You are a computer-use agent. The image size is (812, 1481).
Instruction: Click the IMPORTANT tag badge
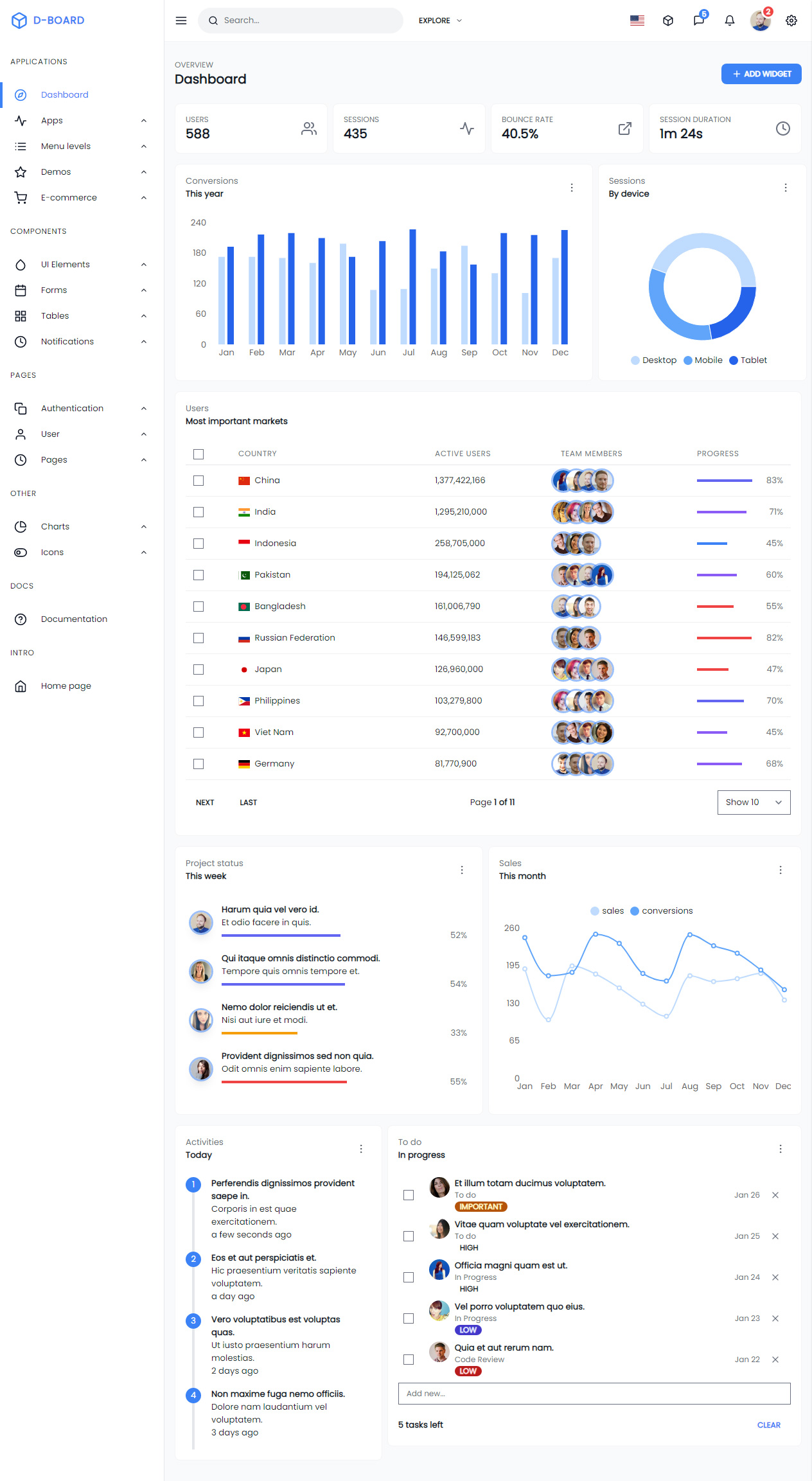[481, 1207]
